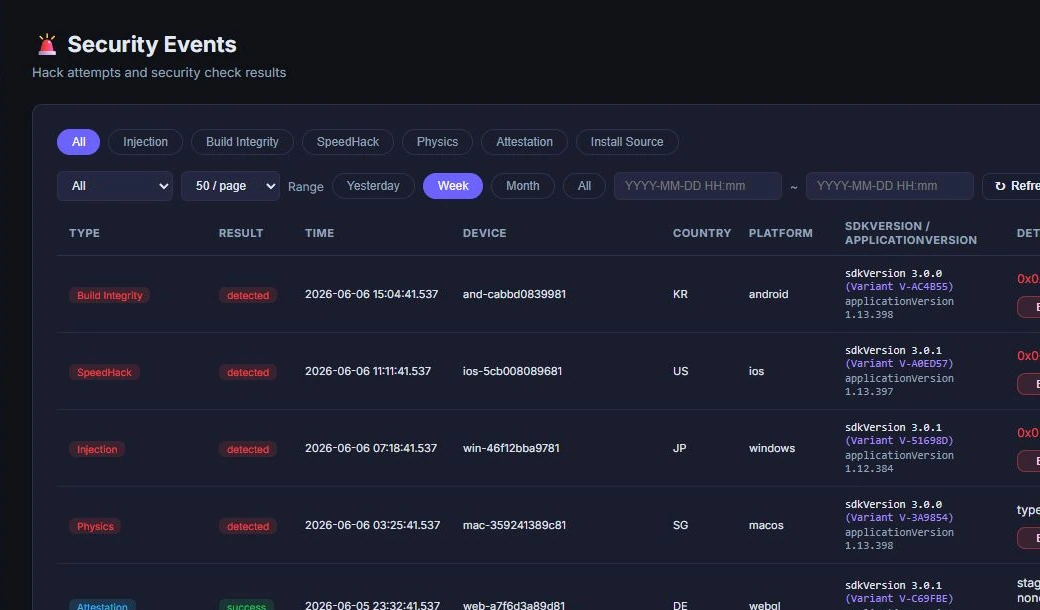Click variant V-51698D text
1040x610 pixels.
(x=899, y=440)
